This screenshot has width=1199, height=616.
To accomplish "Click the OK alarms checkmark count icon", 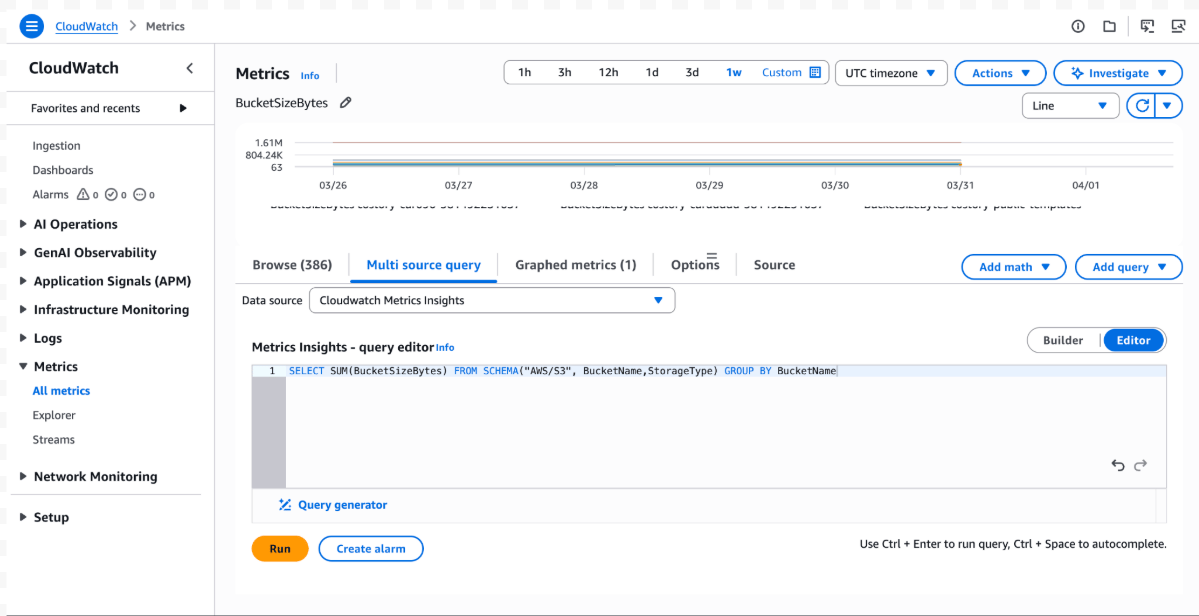I will 111,195.
